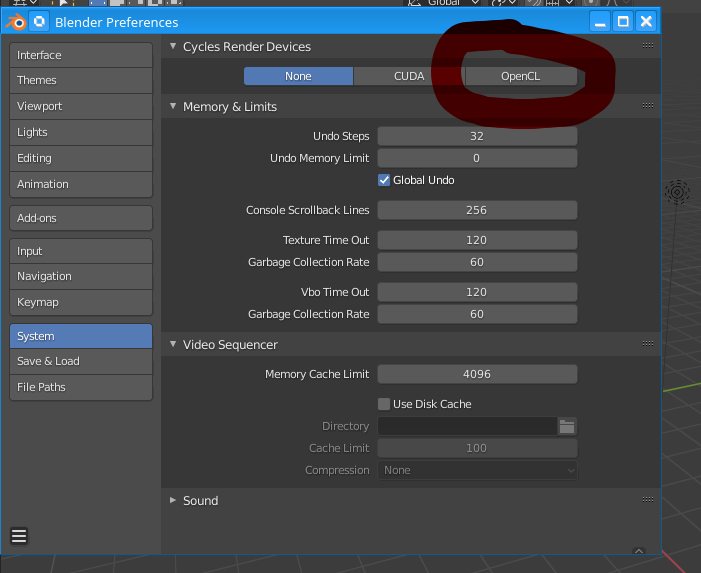Open the Add-ons preferences tab

click(x=81, y=218)
